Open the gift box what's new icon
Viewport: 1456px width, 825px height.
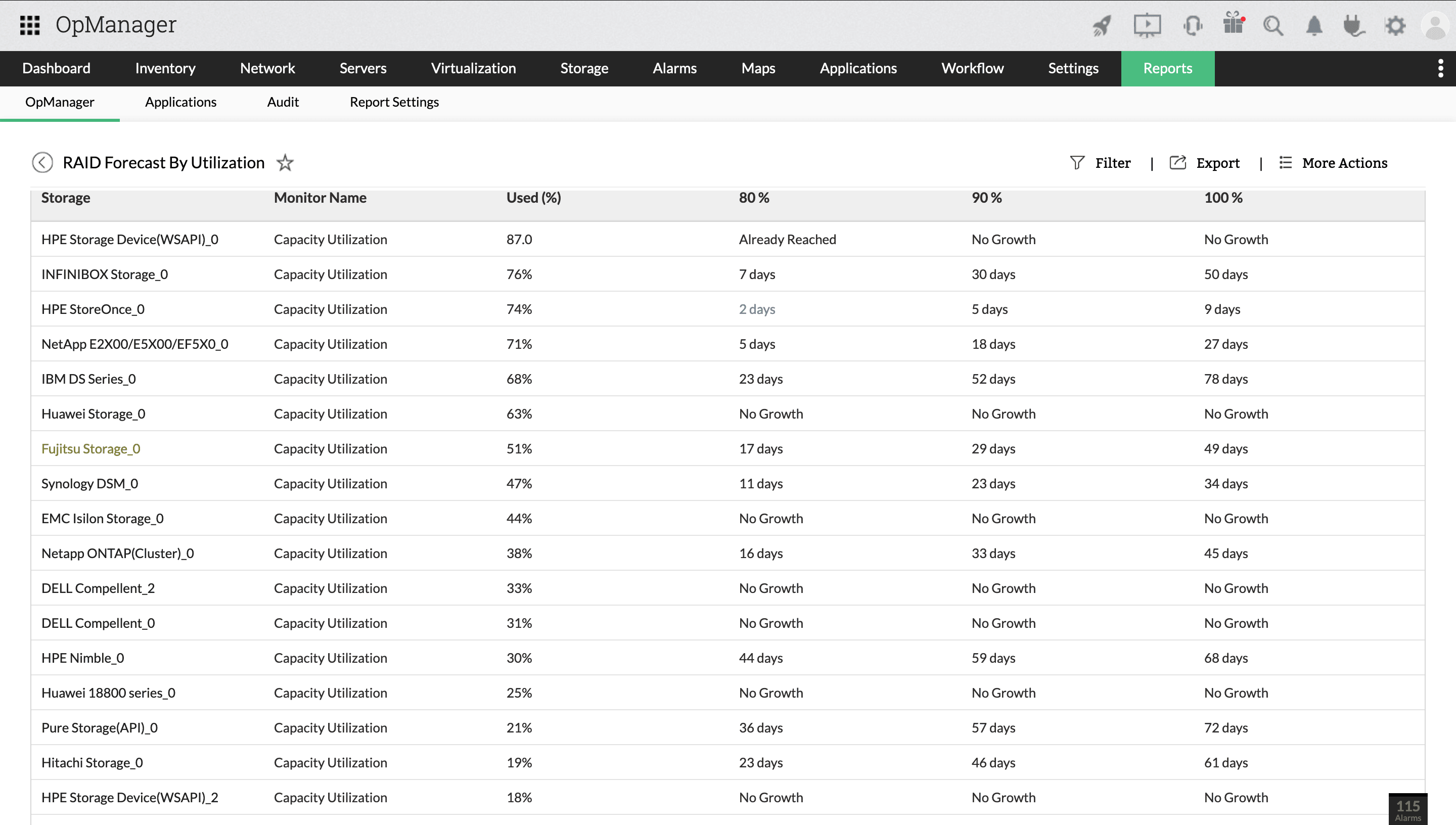(x=1233, y=25)
